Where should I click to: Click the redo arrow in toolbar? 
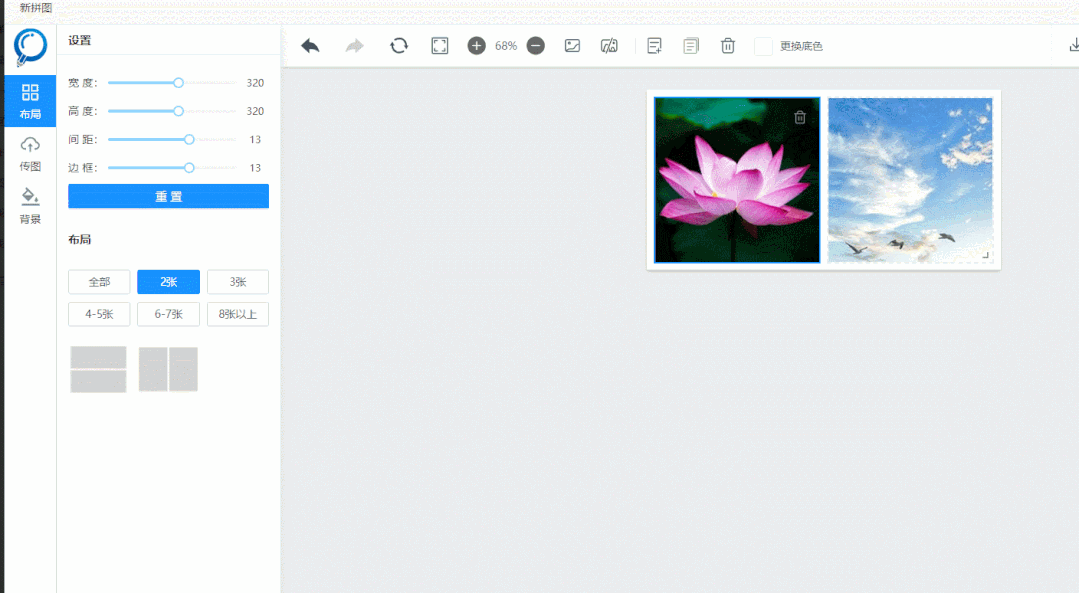coord(354,46)
